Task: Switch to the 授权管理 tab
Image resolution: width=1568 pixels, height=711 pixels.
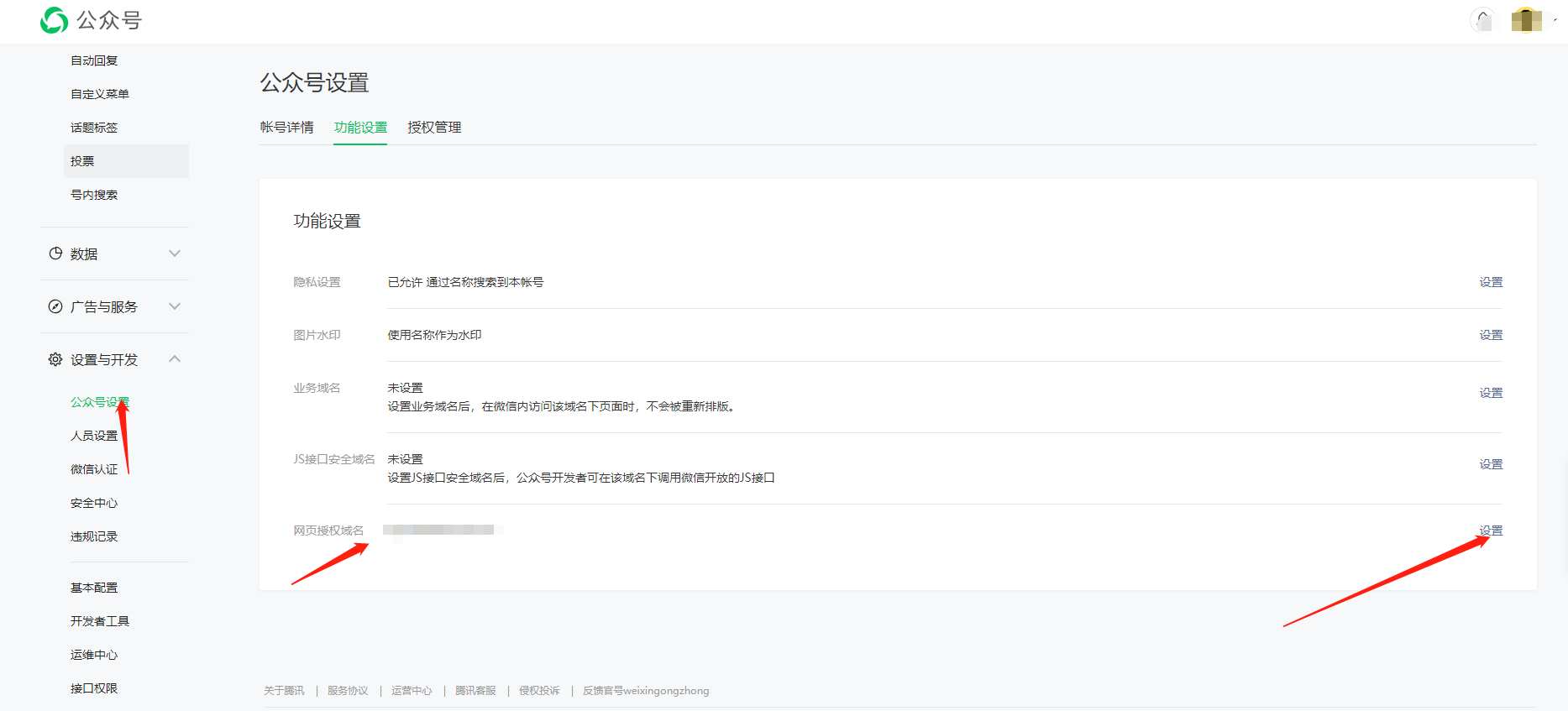Action: [x=434, y=128]
